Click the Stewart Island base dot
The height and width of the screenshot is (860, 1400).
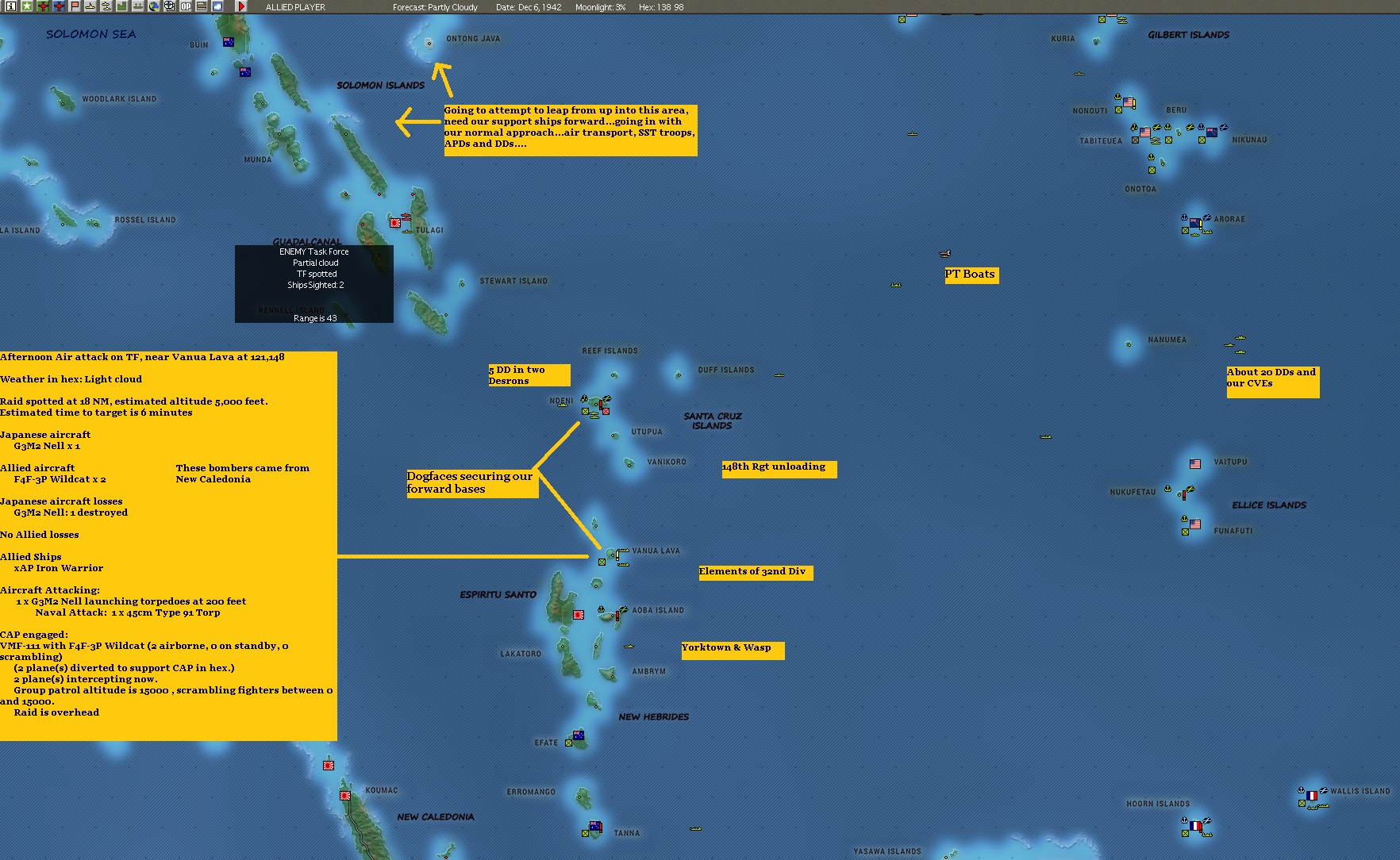[462, 283]
